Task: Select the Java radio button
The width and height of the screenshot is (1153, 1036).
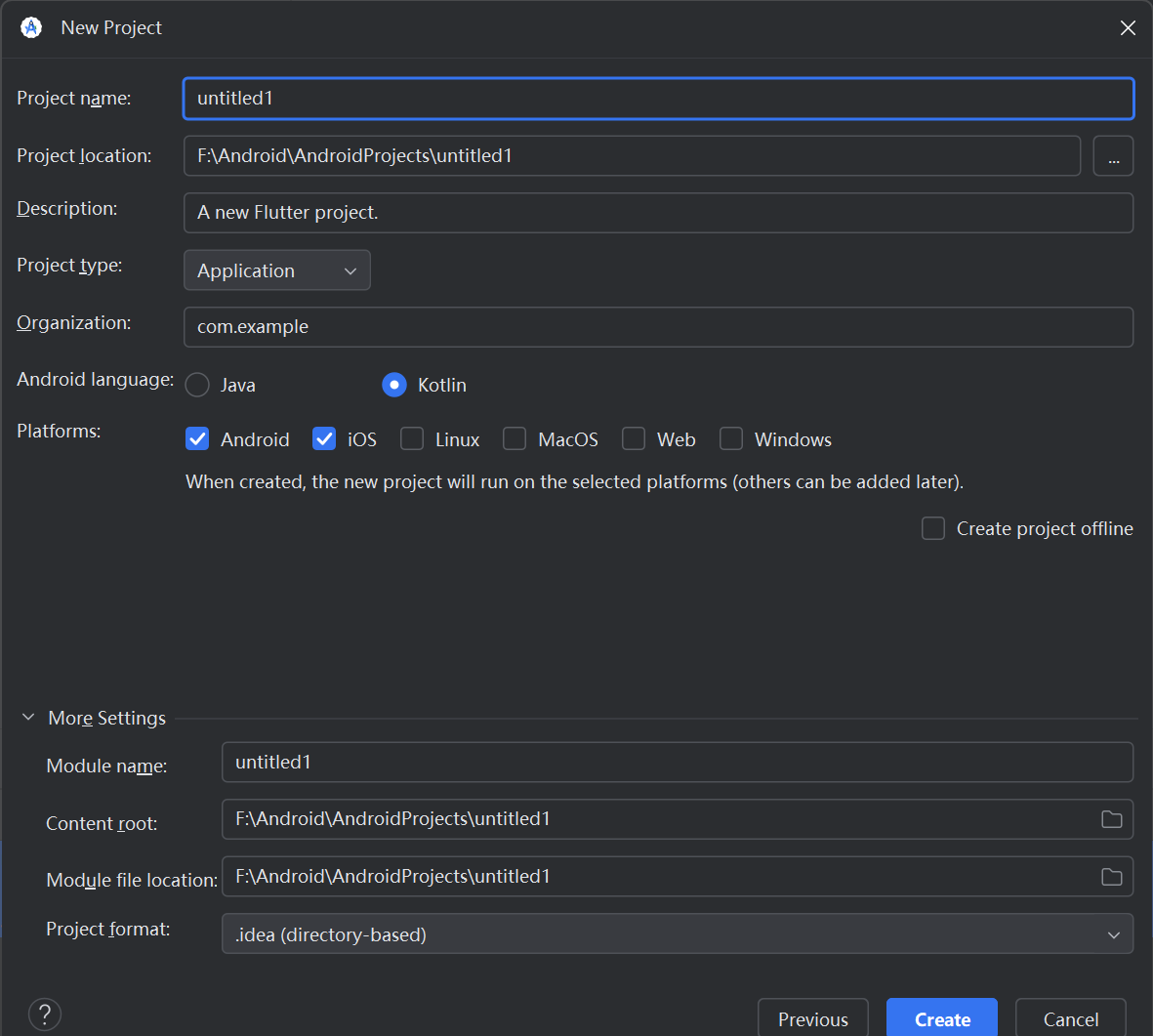Action: pos(196,385)
